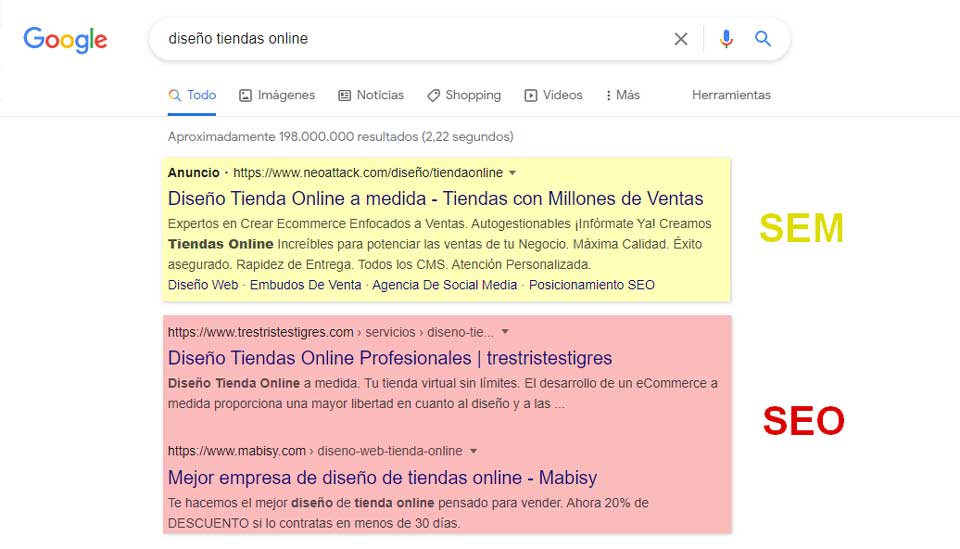Viewport: 960px width, 549px height.
Task: Clear the search box with the X icon
Action: click(x=681, y=39)
